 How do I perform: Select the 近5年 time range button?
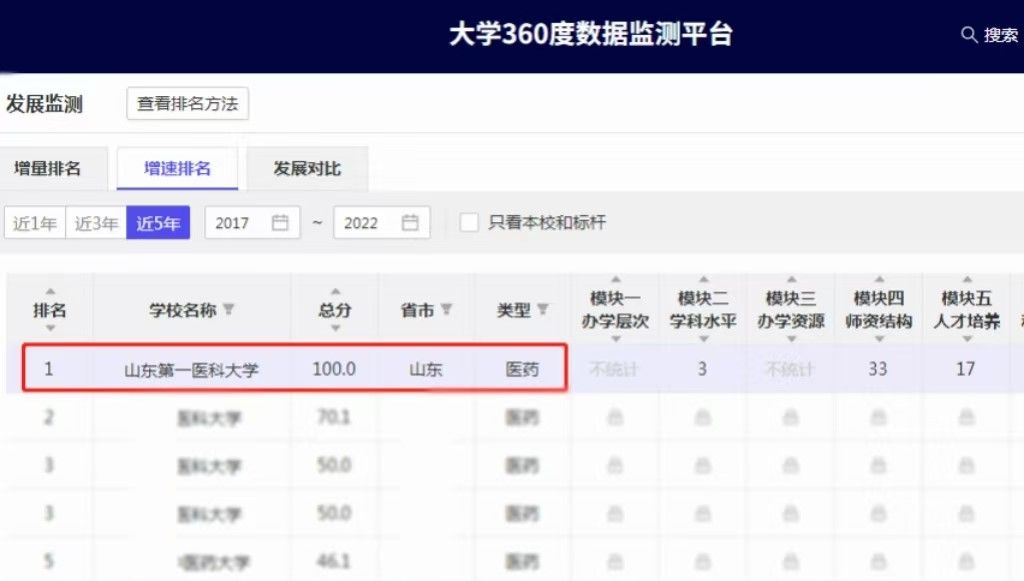click(x=157, y=223)
